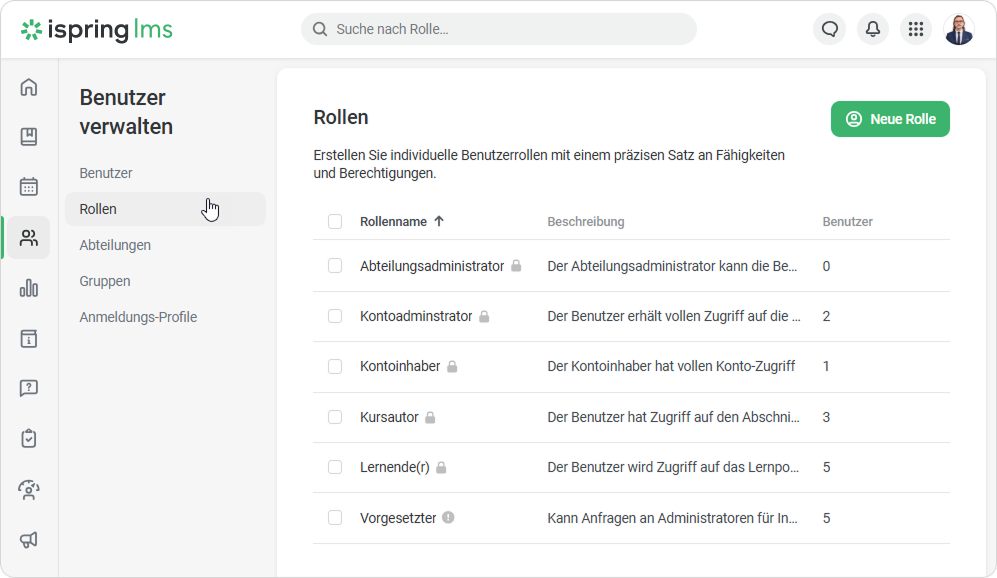997x578 pixels.
Task: Check the Abteilungsadministrator row checkbox
Action: (x=335, y=266)
